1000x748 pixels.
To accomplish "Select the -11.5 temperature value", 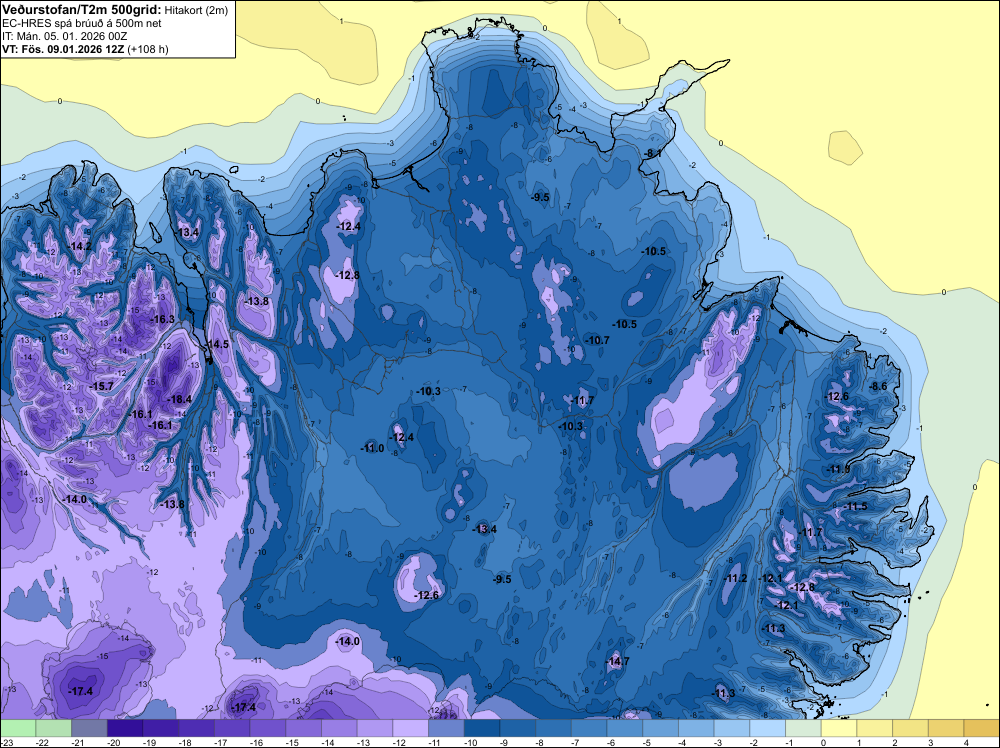I will coord(856,506).
